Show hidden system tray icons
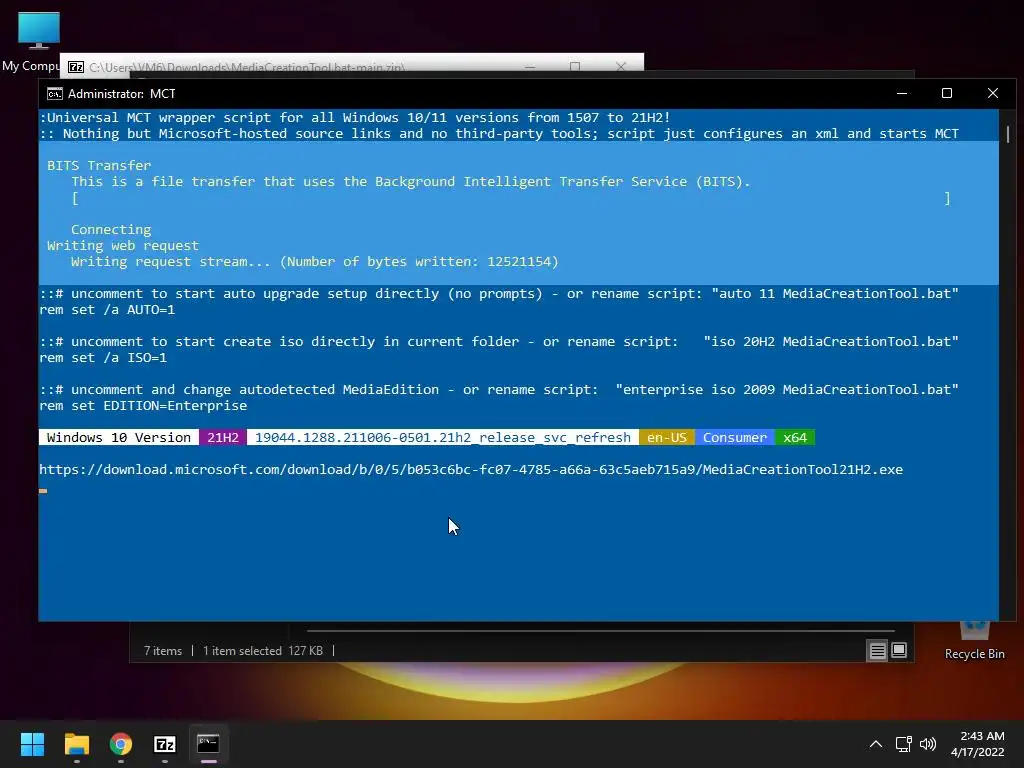The width and height of the screenshot is (1024, 768). coord(876,744)
